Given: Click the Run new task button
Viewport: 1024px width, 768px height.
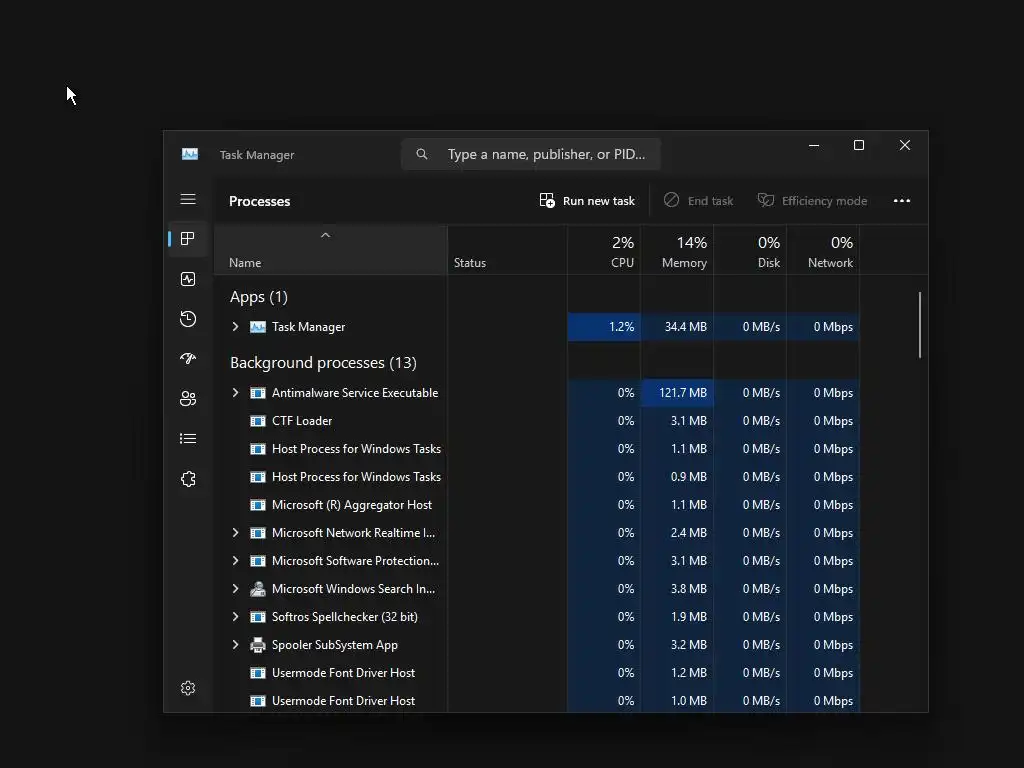Looking at the screenshot, I should [x=587, y=200].
